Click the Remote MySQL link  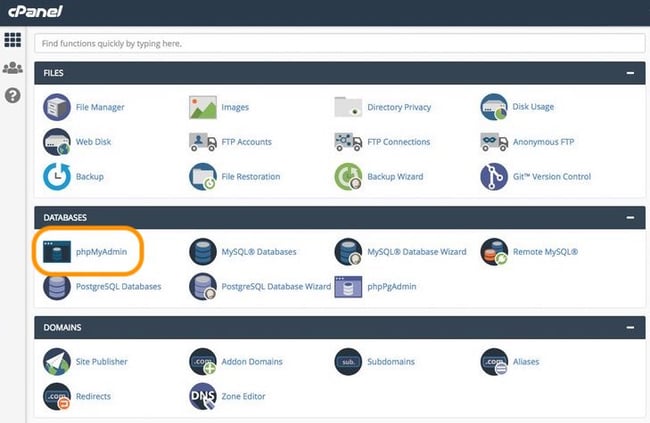[x=546, y=252]
